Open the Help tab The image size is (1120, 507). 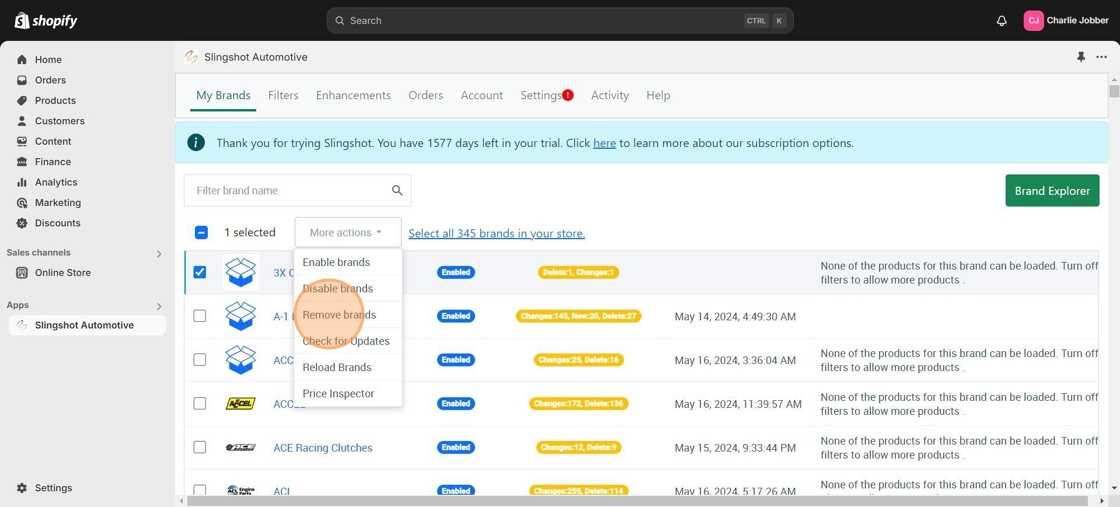658,95
